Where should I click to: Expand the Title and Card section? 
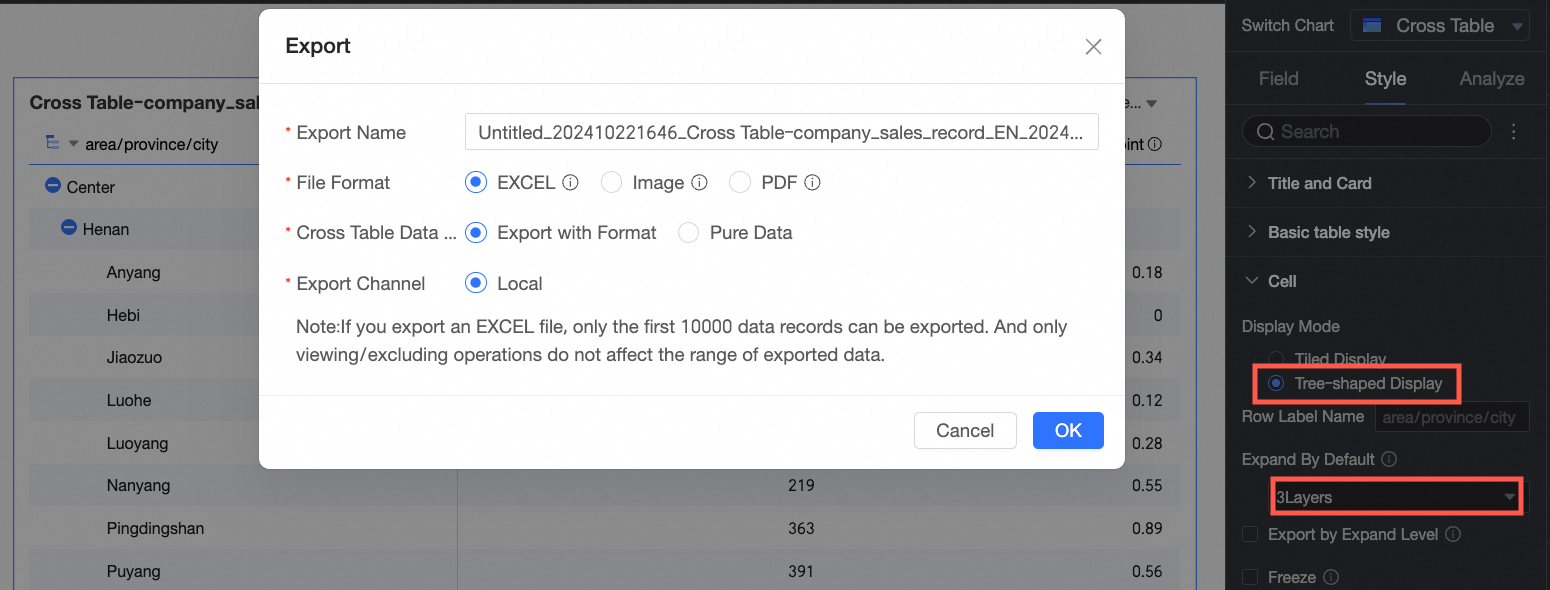click(1319, 183)
